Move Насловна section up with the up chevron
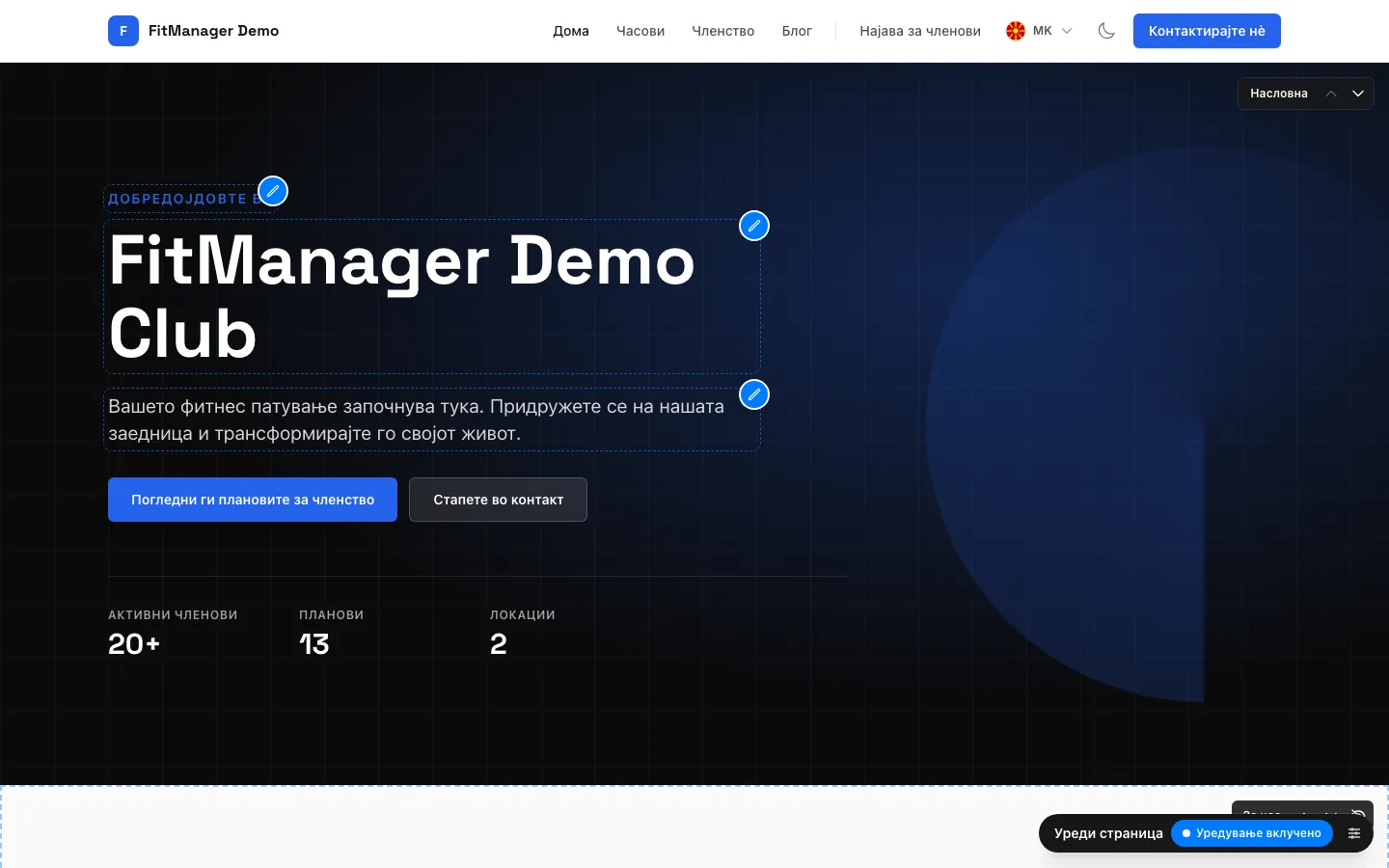1389x868 pixels. tap(1331, 94)
